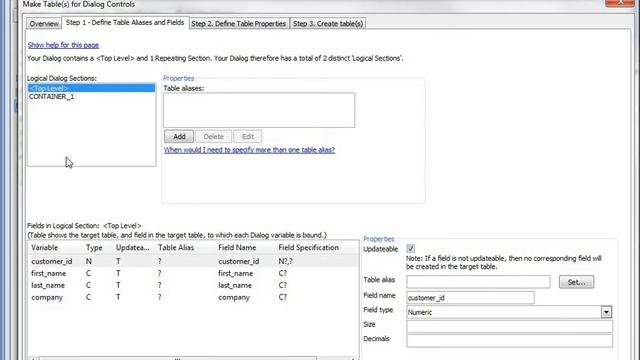Click the N?,? field specification cell
Screen dimensions: 640x360
click(x=285, y=261)
